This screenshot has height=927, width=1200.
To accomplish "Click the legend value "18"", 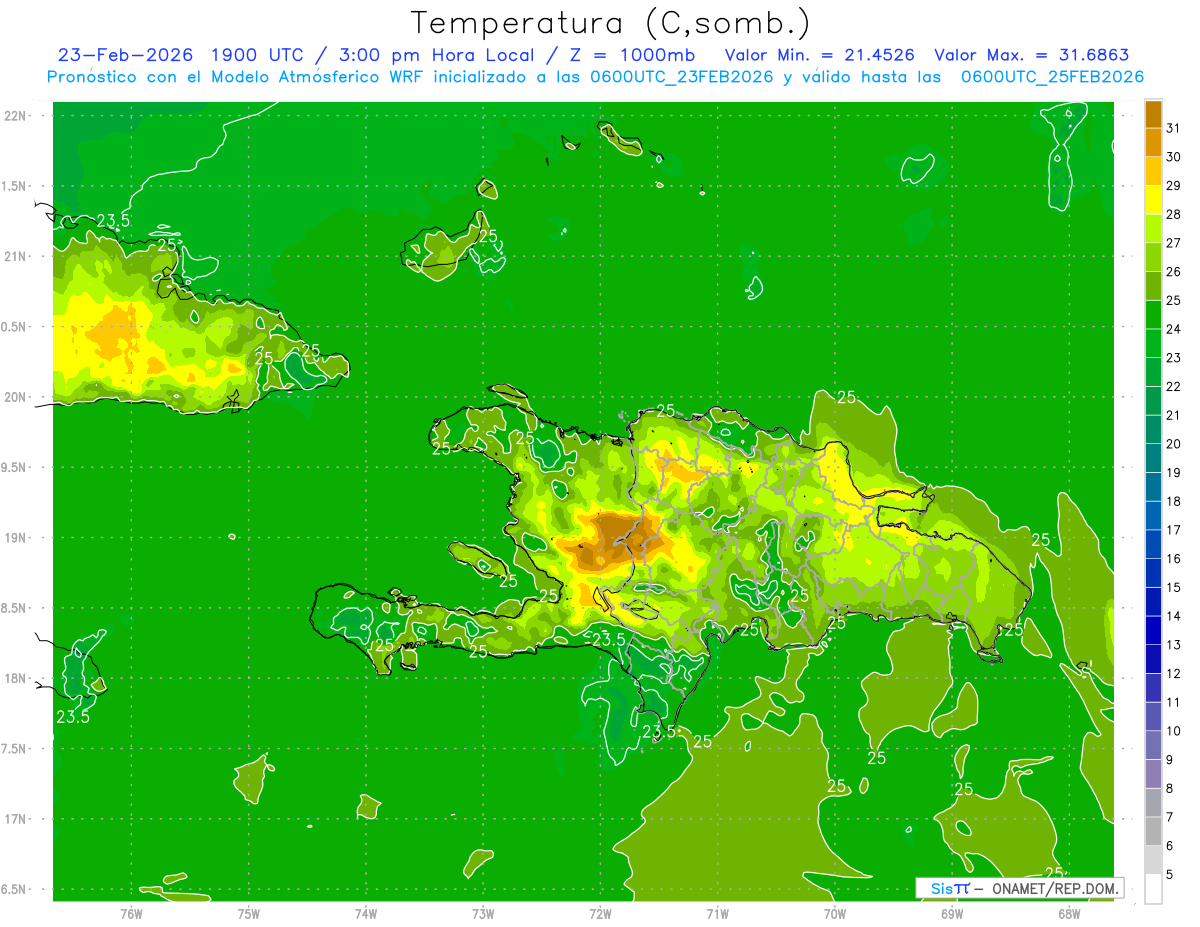I will click(1173, 501).
